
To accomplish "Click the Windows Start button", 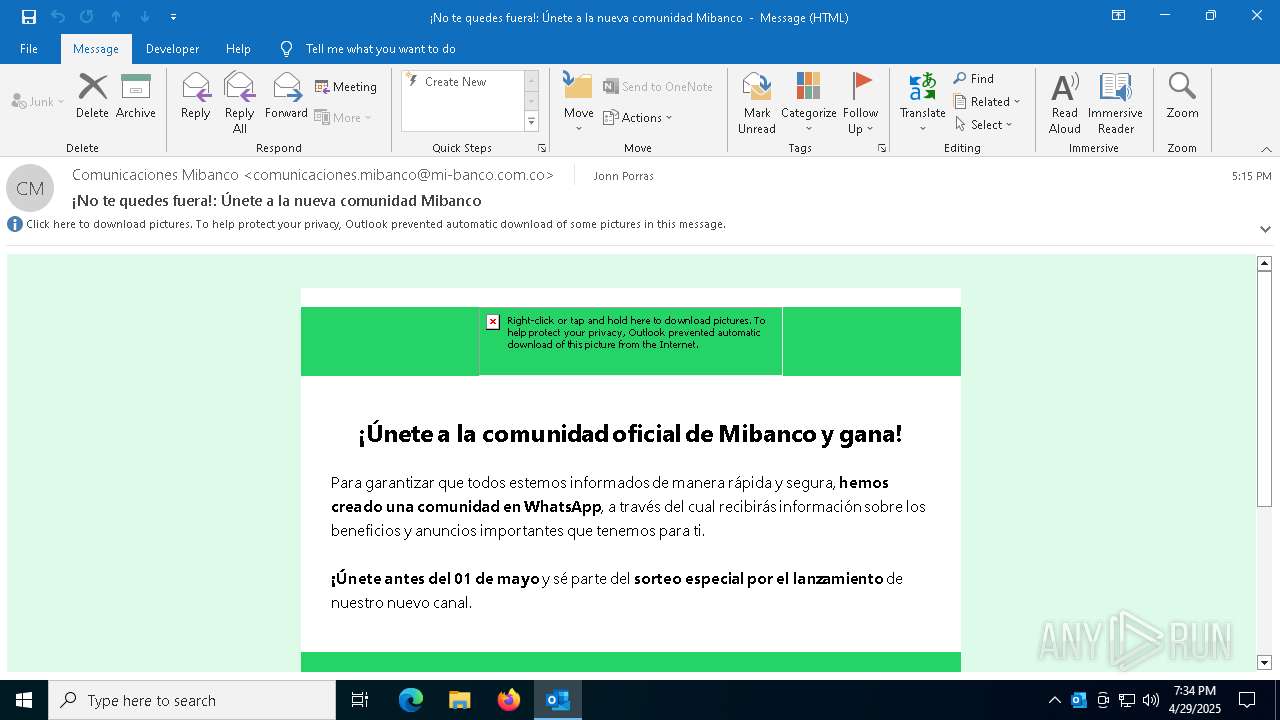I will point(24,700).
